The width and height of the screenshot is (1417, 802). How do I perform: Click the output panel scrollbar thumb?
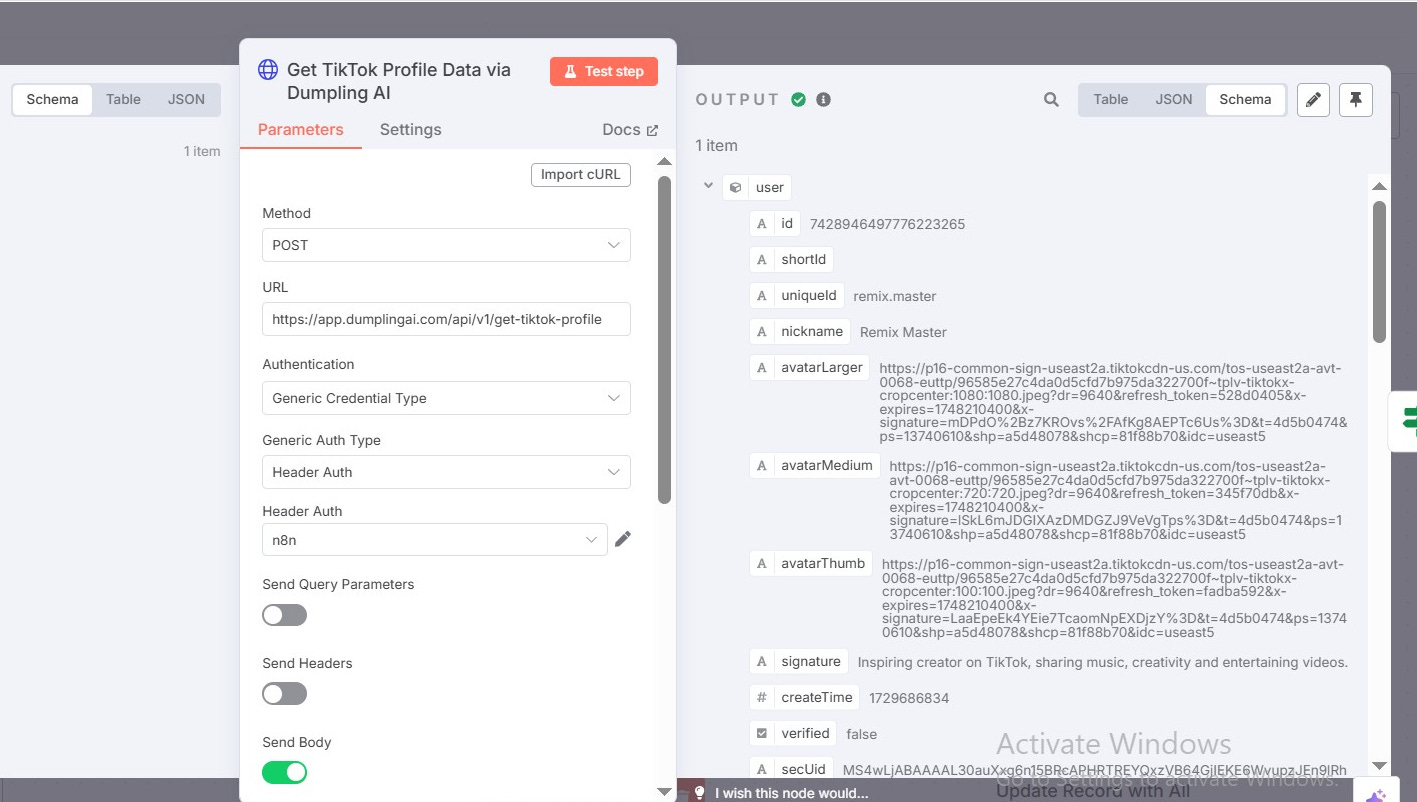point(1379,271)
